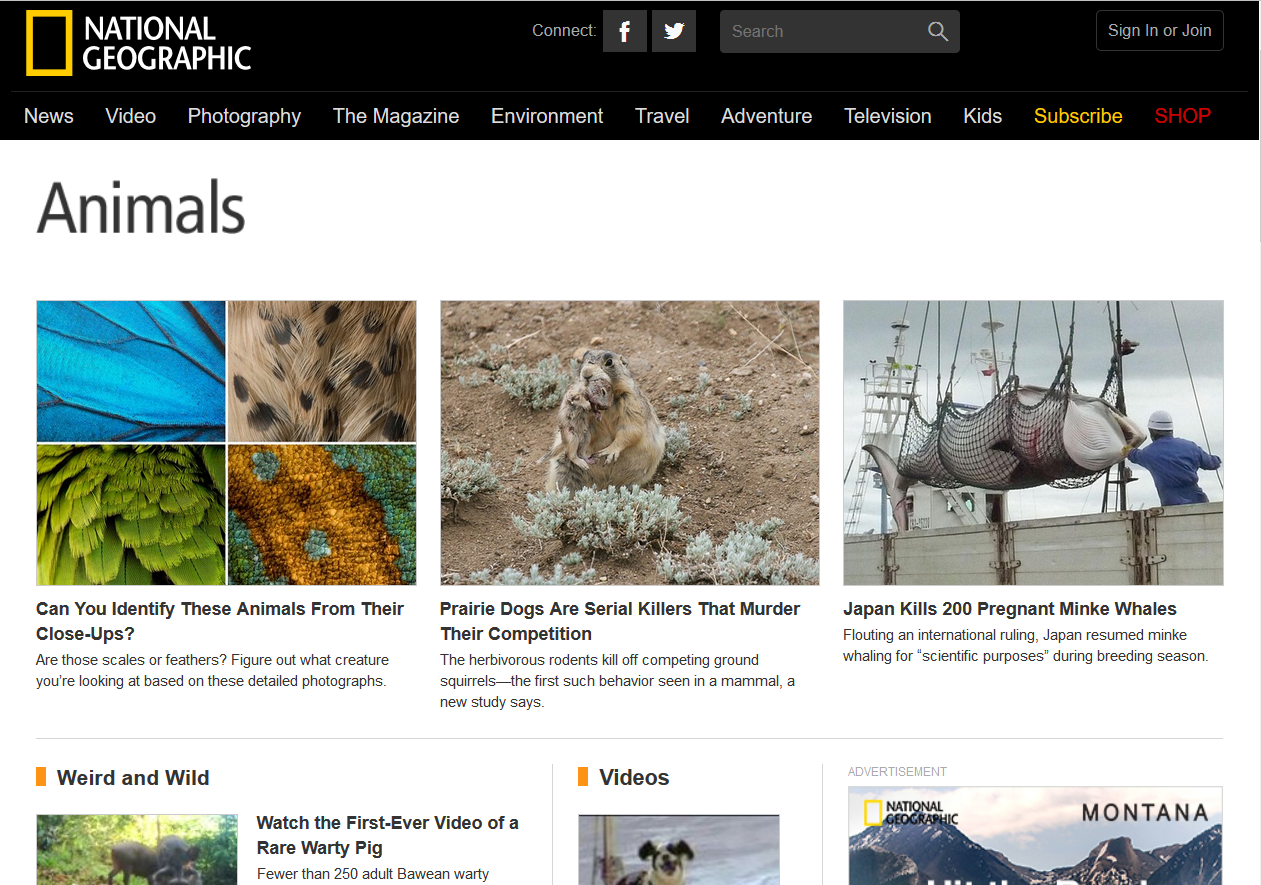Open the animal close-ups collage image
This screenshot has height=885, width=1261.
[226, 443]
